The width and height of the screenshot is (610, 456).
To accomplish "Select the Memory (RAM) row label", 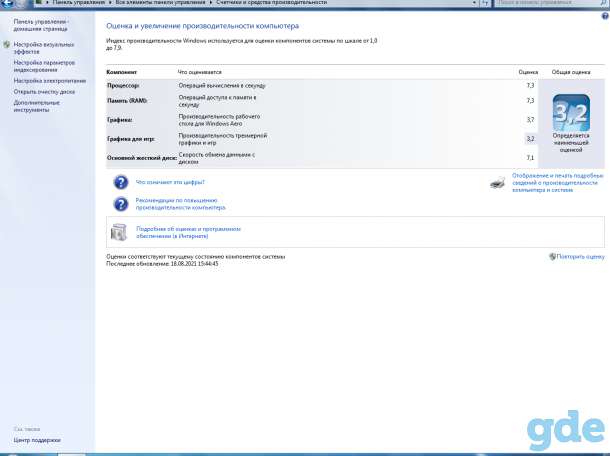I will click(x=127, y=101).
